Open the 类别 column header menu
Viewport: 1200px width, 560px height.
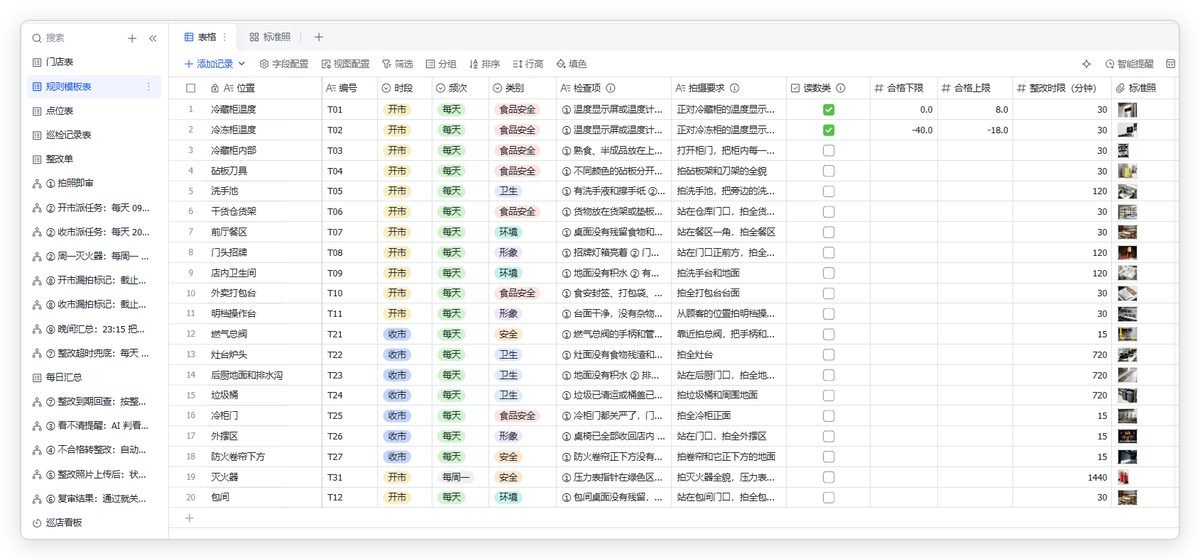pyautogui.click(x=522, y=88)
